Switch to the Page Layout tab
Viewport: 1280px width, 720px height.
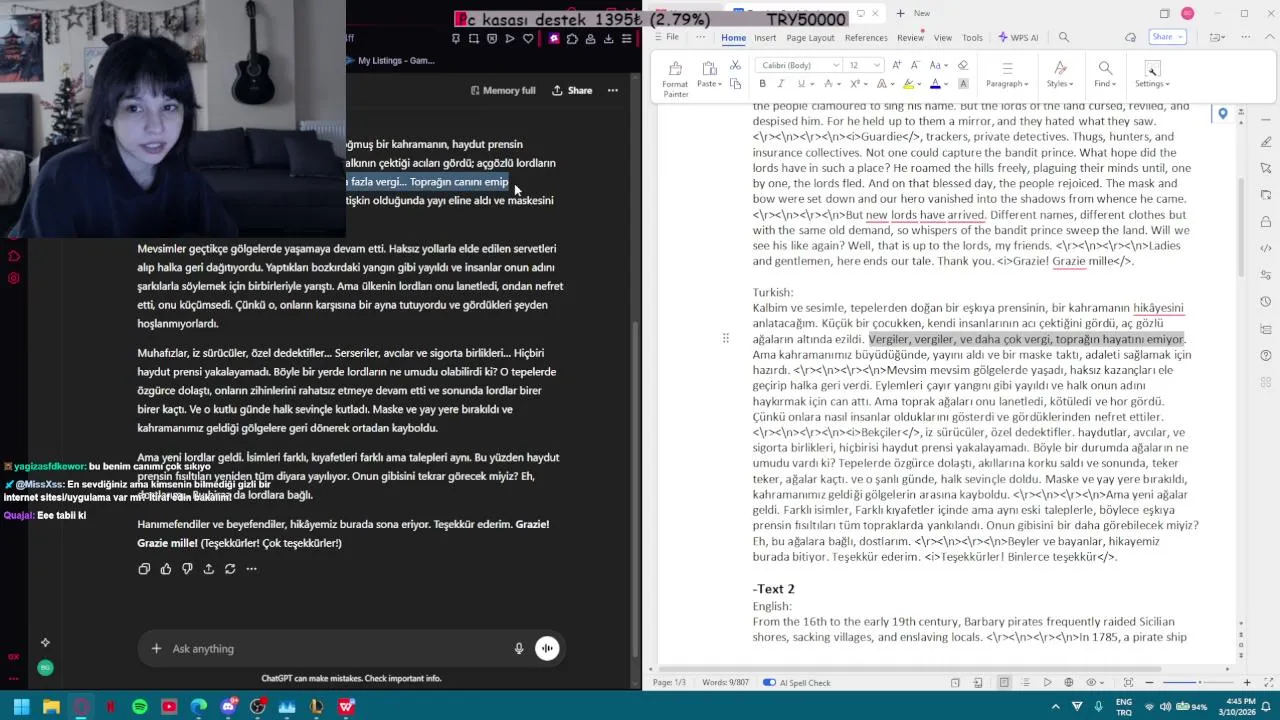[x=810, y=38]
